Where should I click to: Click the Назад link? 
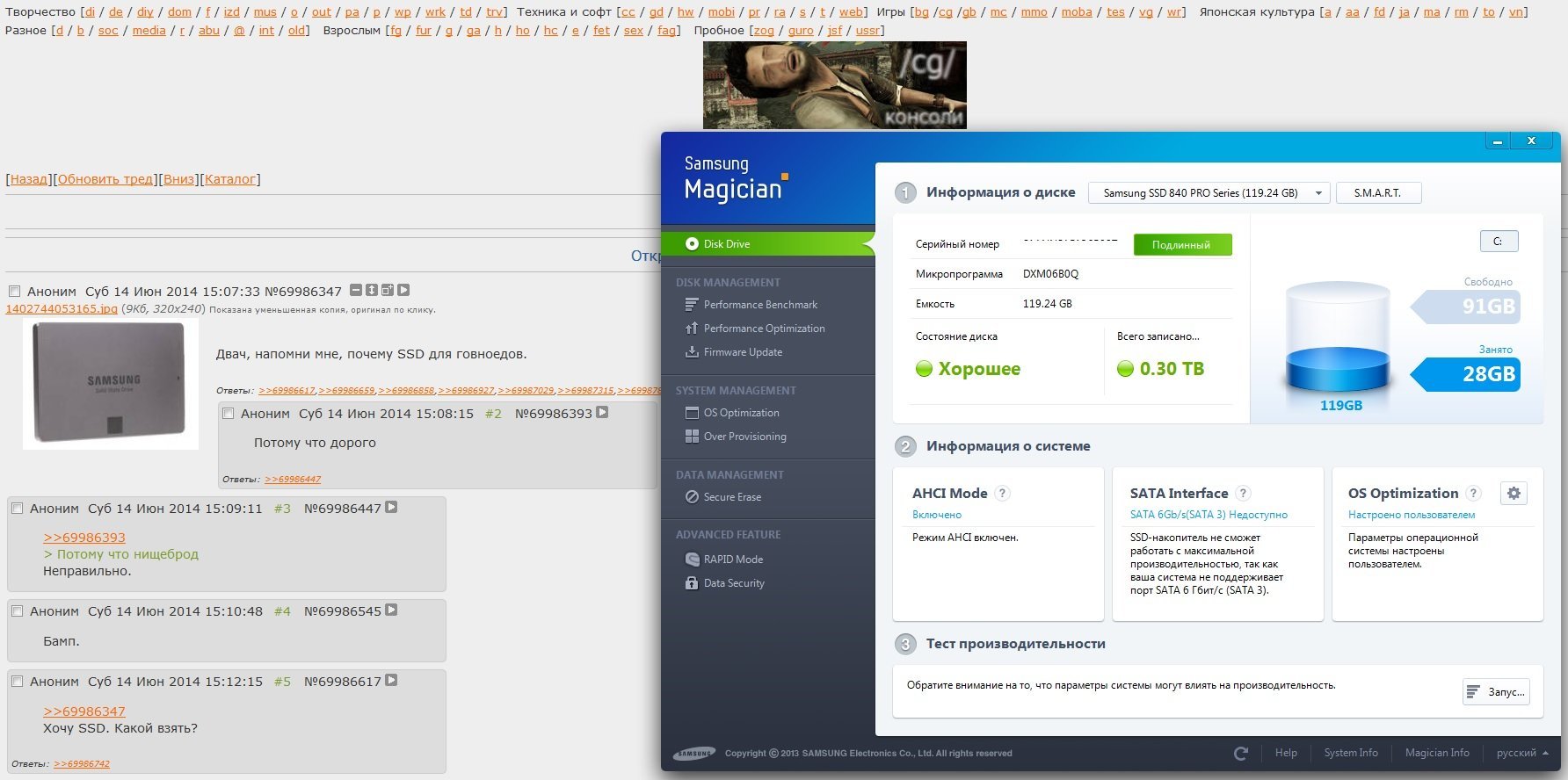tap(29, 179)
